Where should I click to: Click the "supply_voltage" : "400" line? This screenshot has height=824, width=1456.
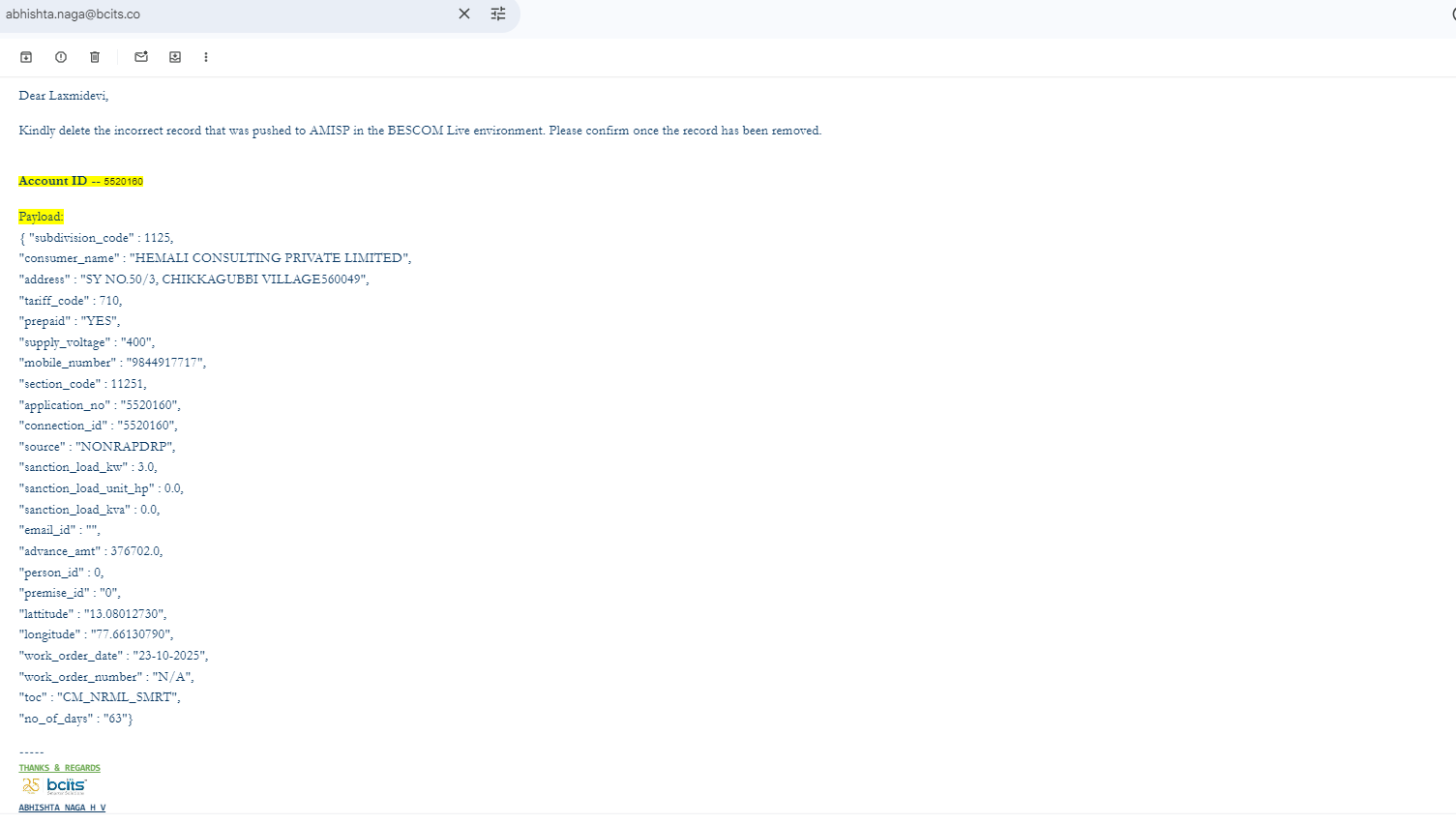(87, 342)
